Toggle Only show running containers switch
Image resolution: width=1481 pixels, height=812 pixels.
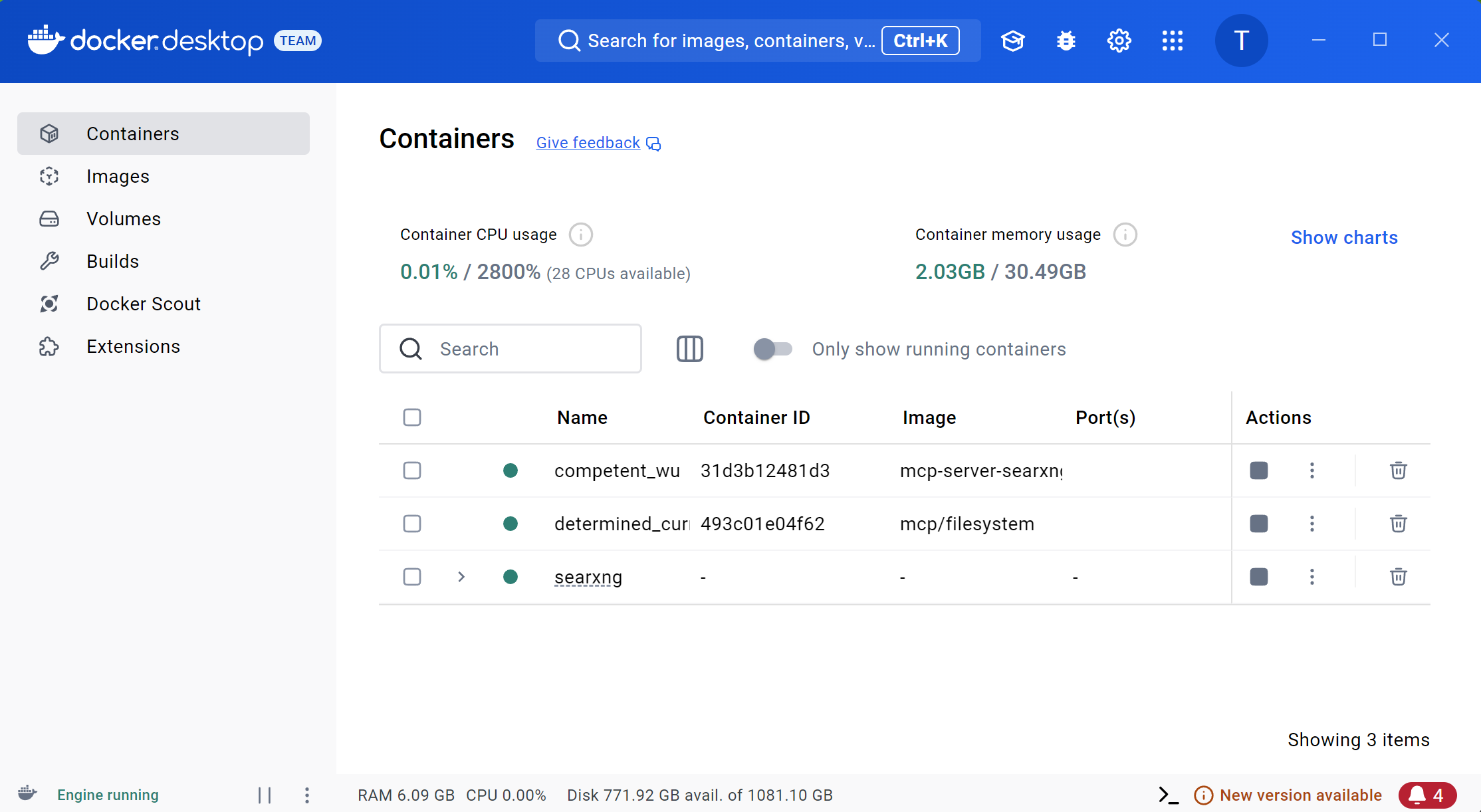772,349
